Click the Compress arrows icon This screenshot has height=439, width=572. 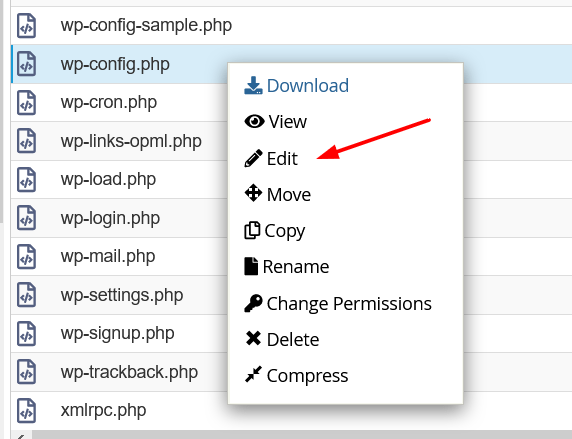click(253, 374)
